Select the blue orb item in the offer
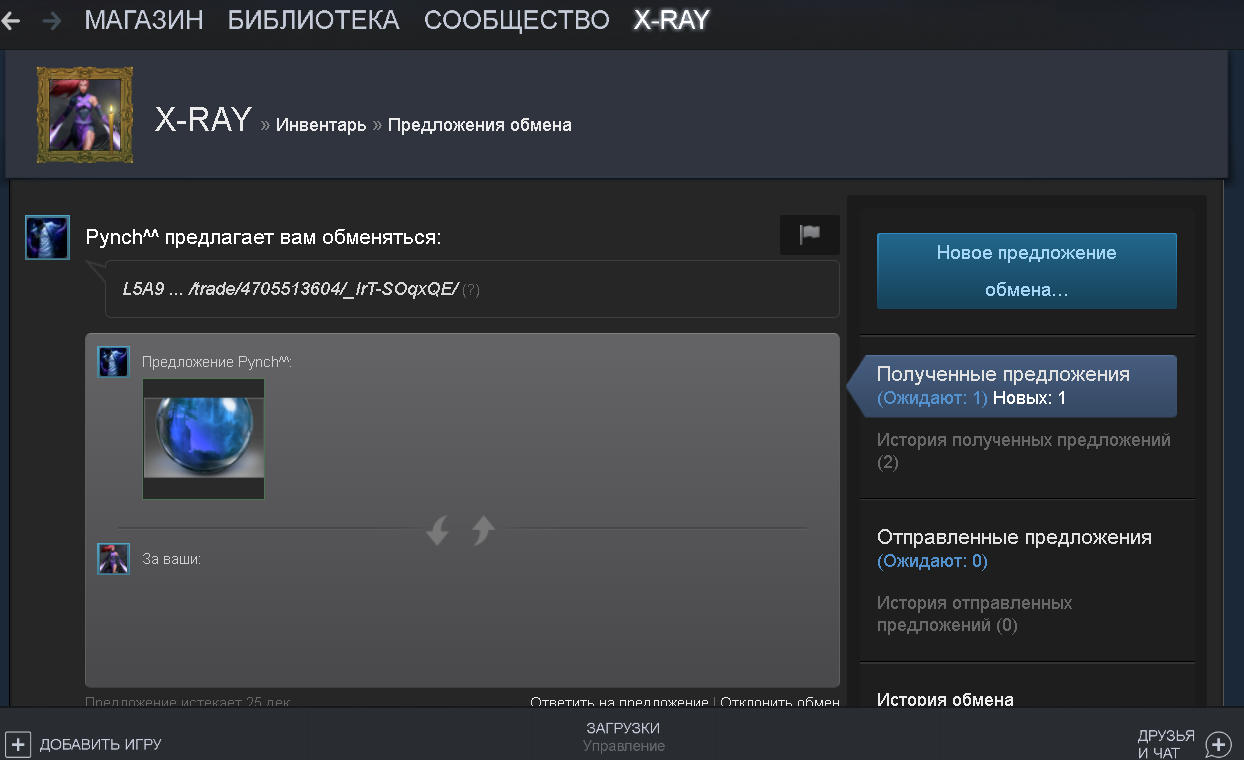The height and width of the screenshot is (760, 1244). point(204,438)
